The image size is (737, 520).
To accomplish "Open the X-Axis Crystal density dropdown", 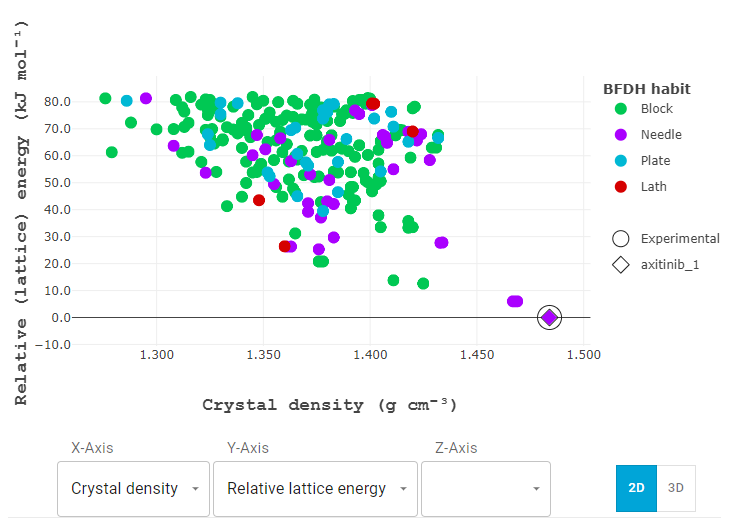I will (x=133, y=489).
